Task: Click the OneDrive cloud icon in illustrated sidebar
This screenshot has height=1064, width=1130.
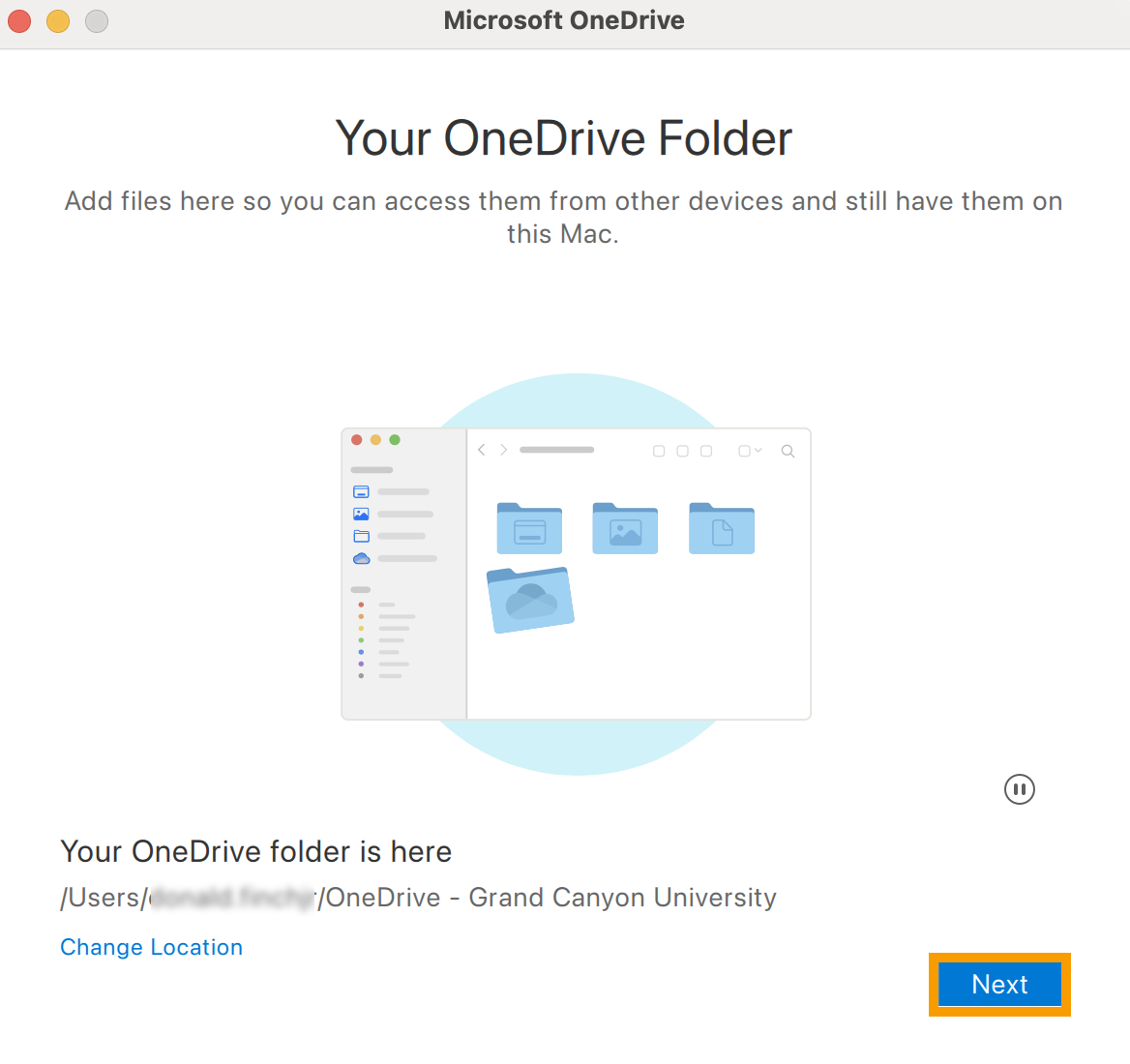Action: tap(361, 558)
